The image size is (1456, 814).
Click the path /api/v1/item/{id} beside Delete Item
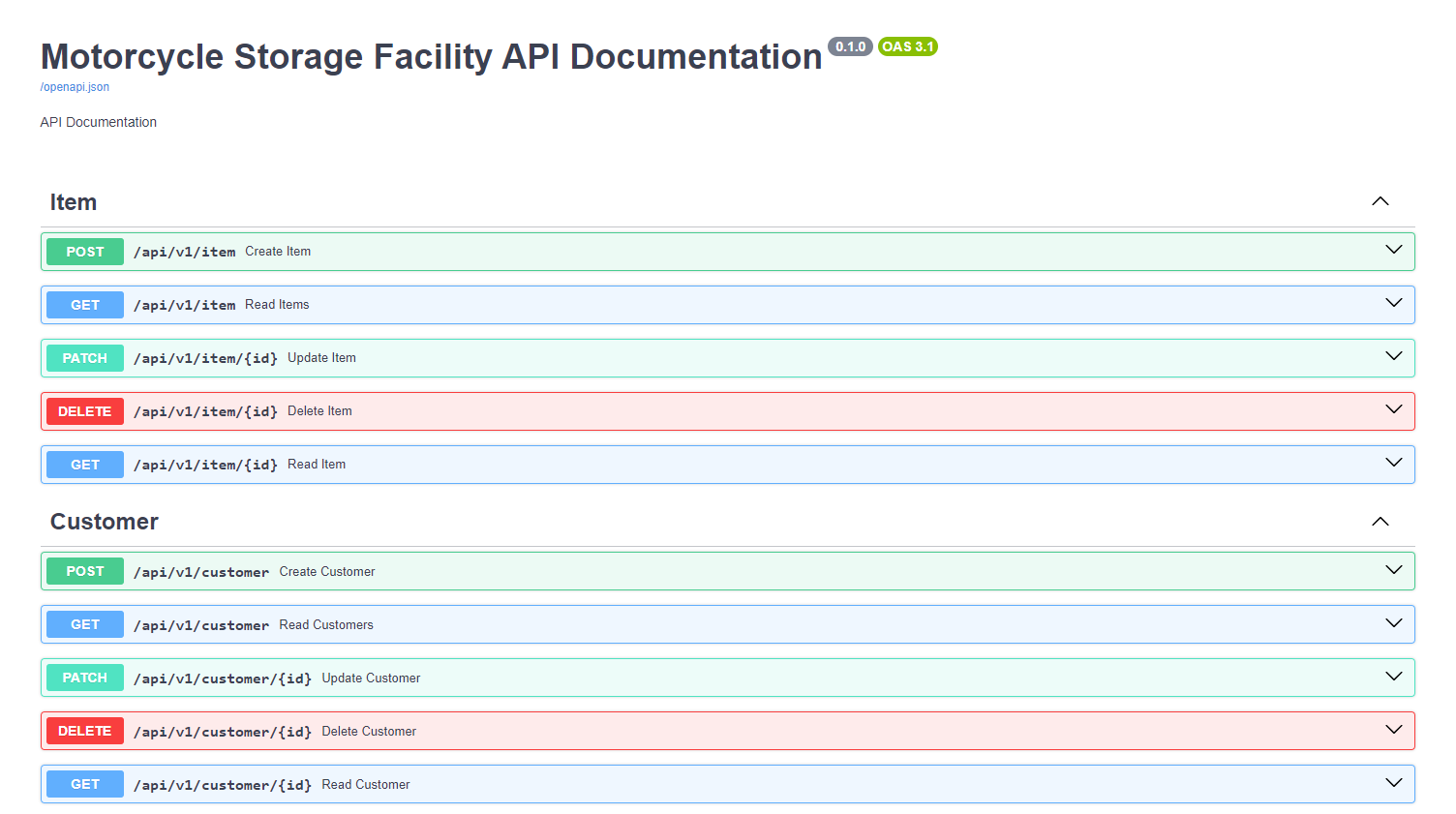click(x=206, y=411)
